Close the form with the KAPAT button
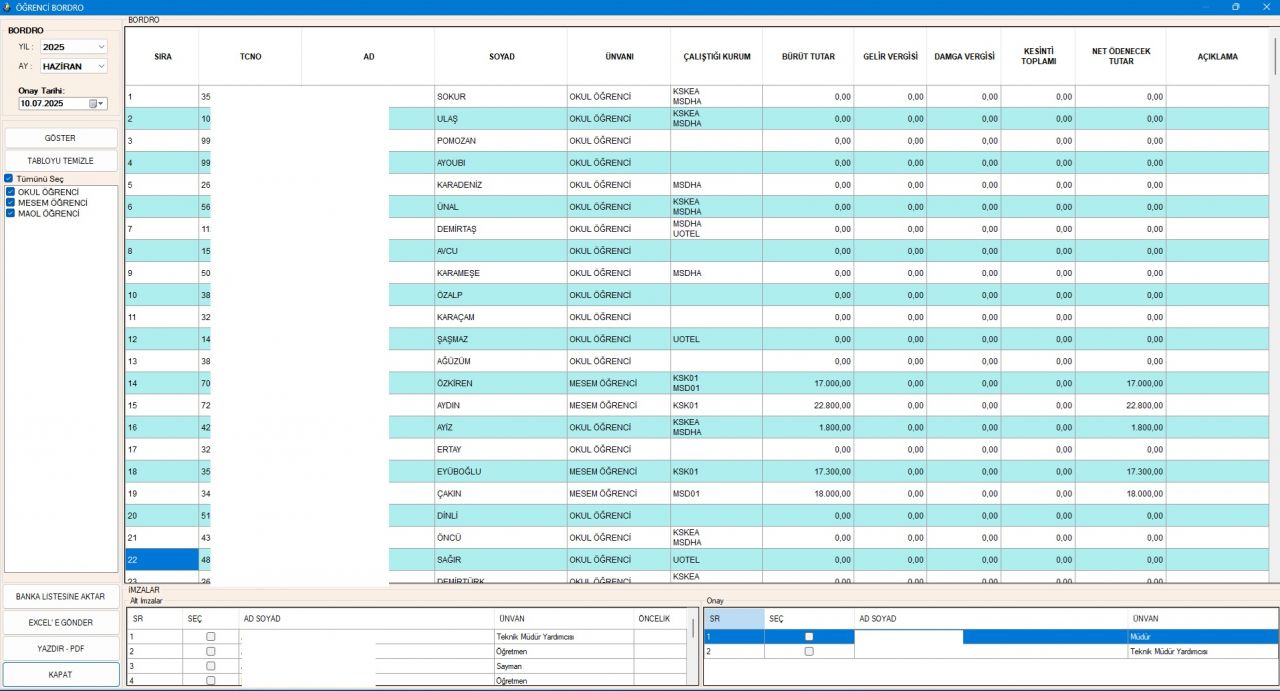 [x=60, y=674]
